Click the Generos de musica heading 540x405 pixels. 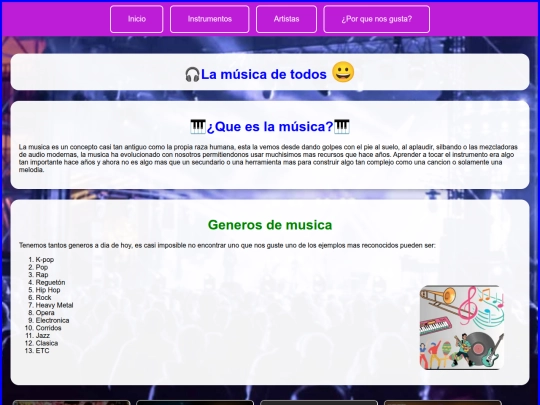pos(270,225)
